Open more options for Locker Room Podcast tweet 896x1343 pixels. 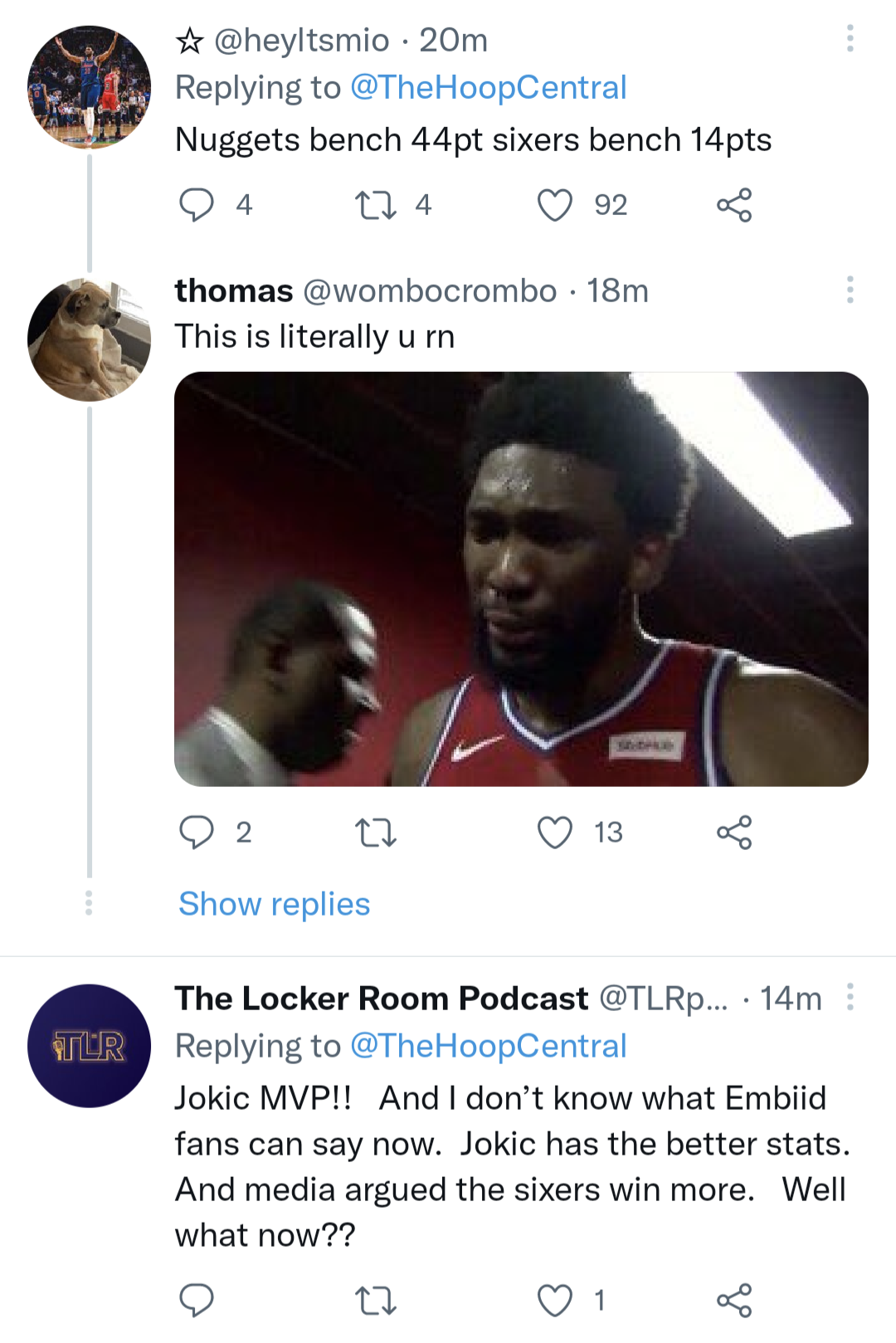[x=850, y=997]
